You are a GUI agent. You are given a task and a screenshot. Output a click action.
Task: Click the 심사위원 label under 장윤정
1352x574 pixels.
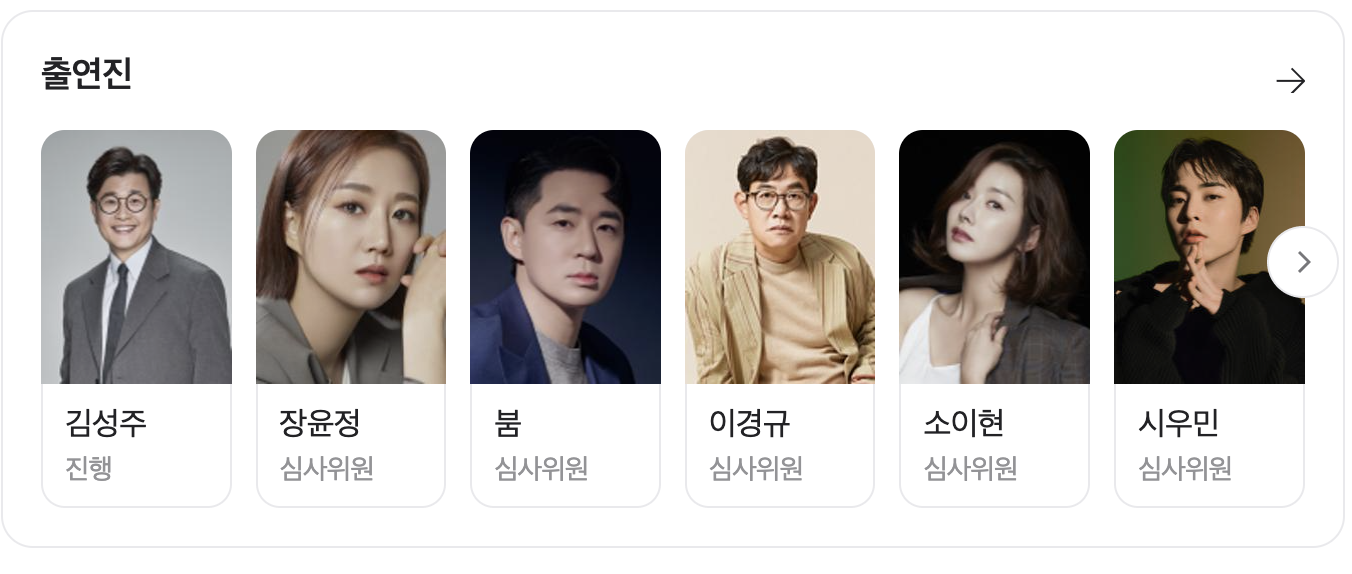click(x=326, y=468)
